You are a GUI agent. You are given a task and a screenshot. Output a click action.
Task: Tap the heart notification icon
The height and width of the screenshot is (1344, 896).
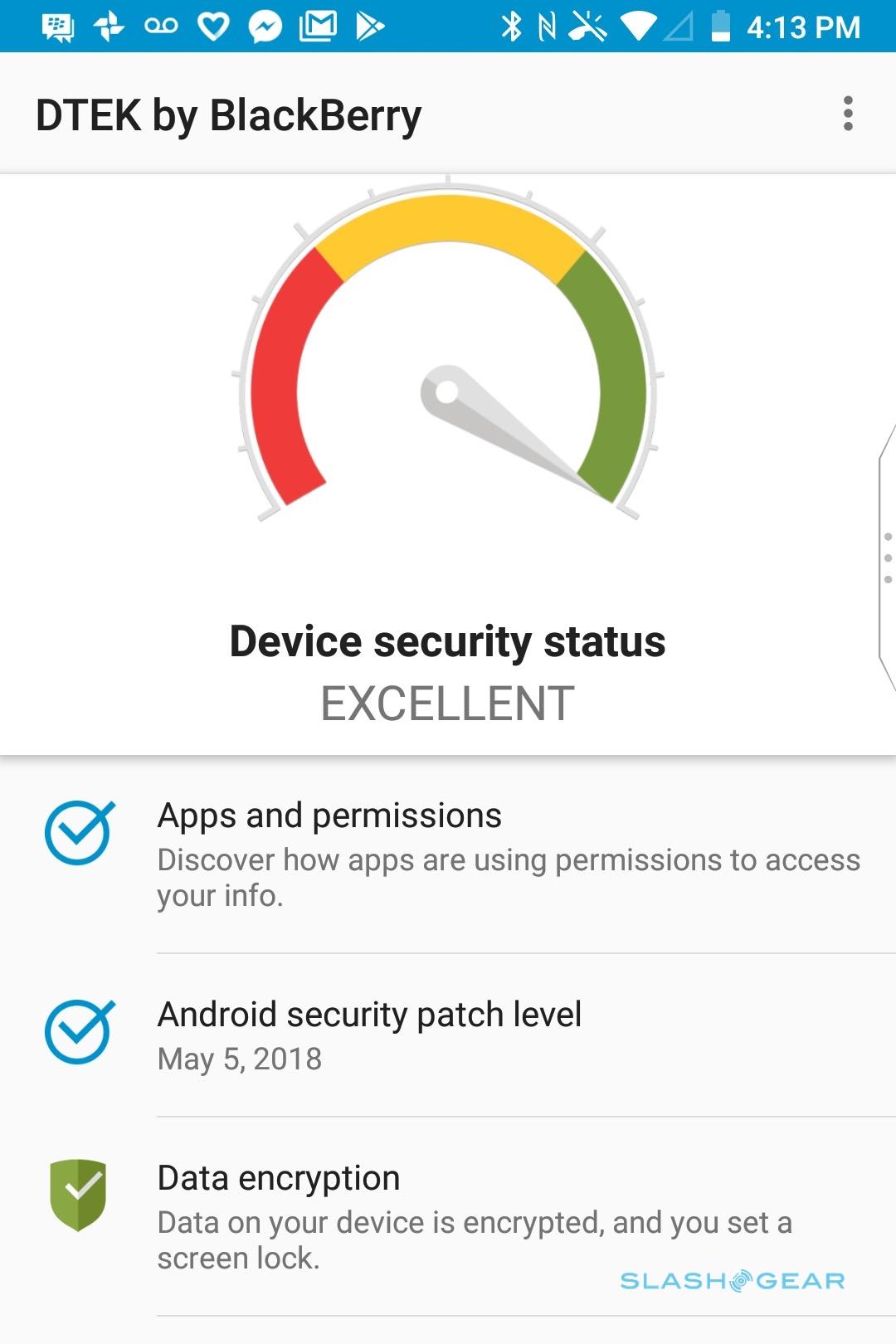tap(213, 27)
